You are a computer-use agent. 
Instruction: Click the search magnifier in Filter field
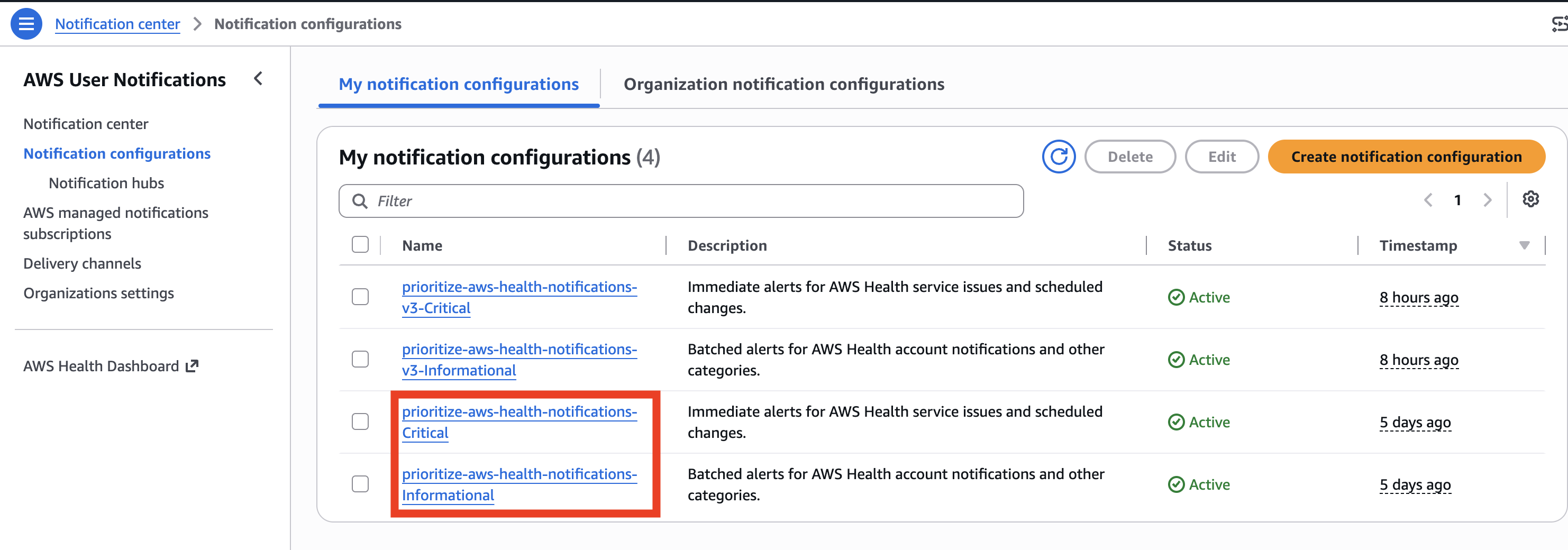click(360, 201)
